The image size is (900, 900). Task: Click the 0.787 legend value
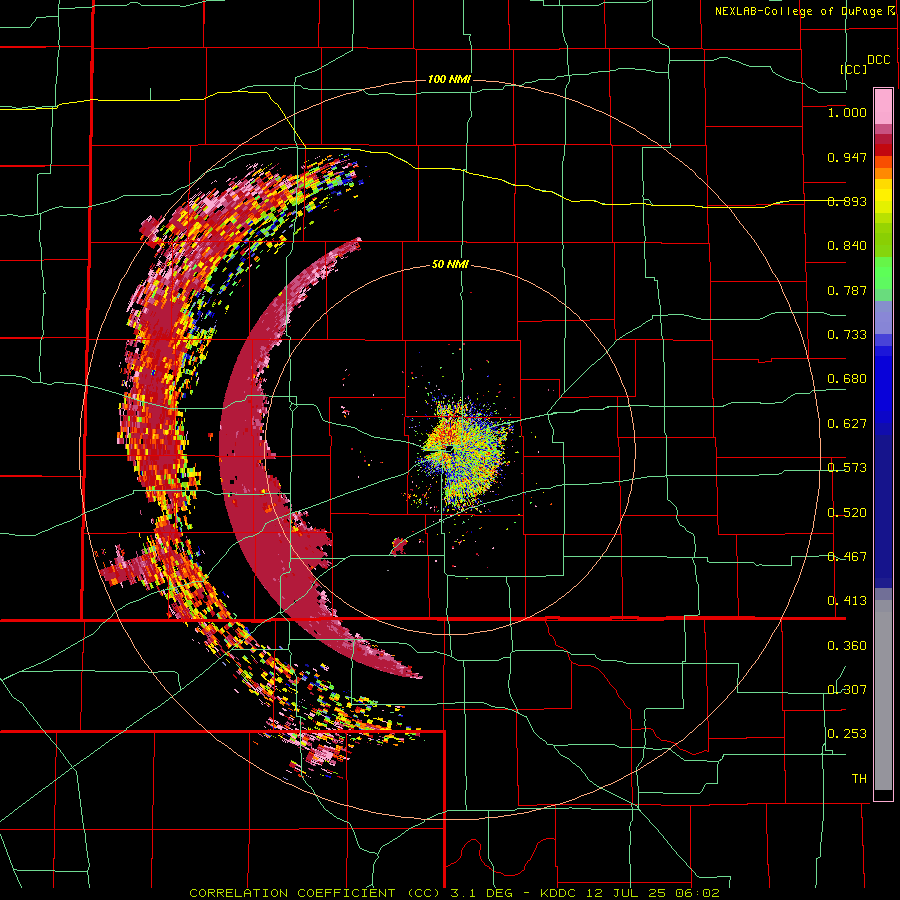tap(847, 290)
